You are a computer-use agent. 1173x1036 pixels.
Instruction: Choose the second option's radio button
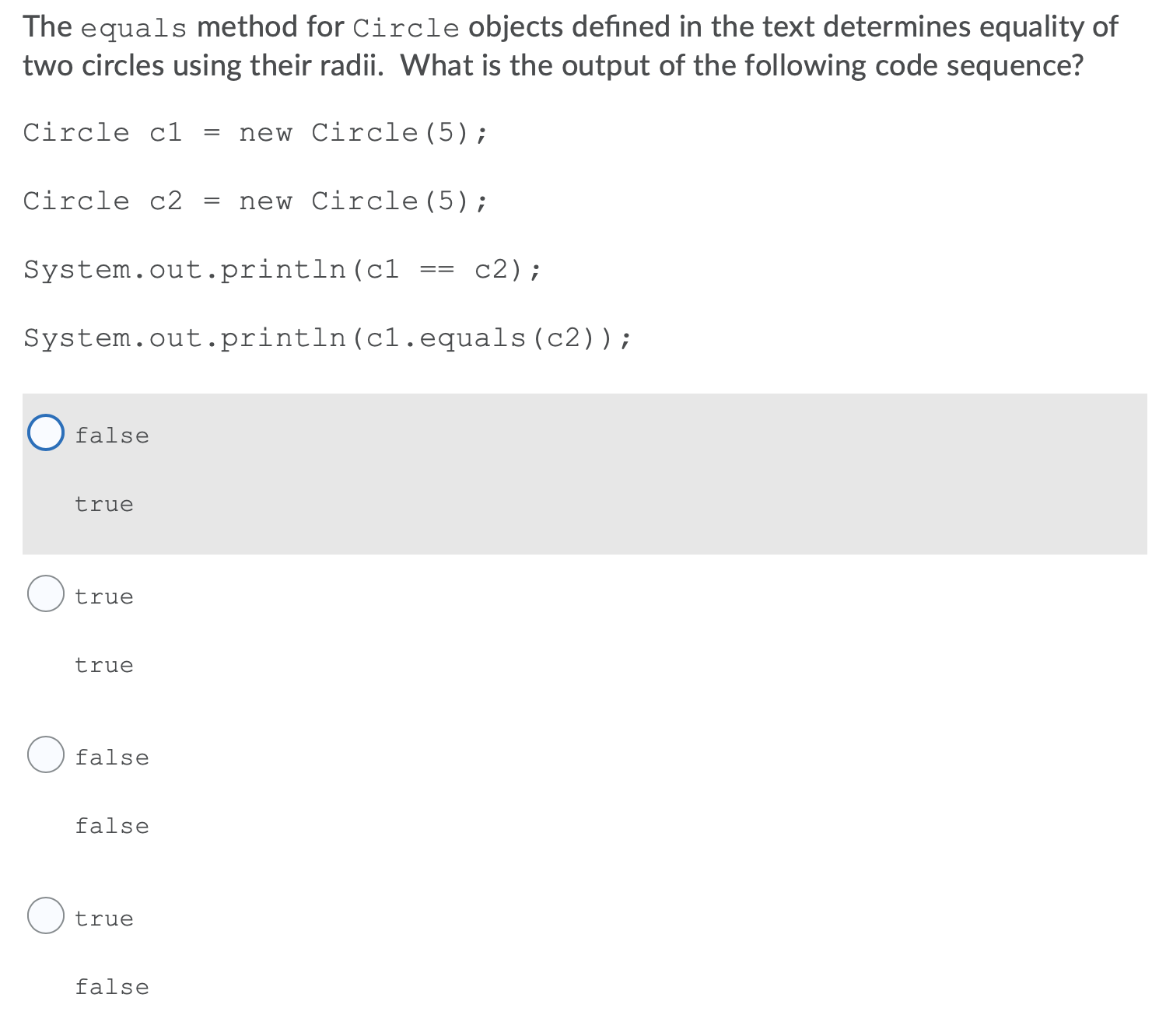pyautogui.click(x=45, y=595)
